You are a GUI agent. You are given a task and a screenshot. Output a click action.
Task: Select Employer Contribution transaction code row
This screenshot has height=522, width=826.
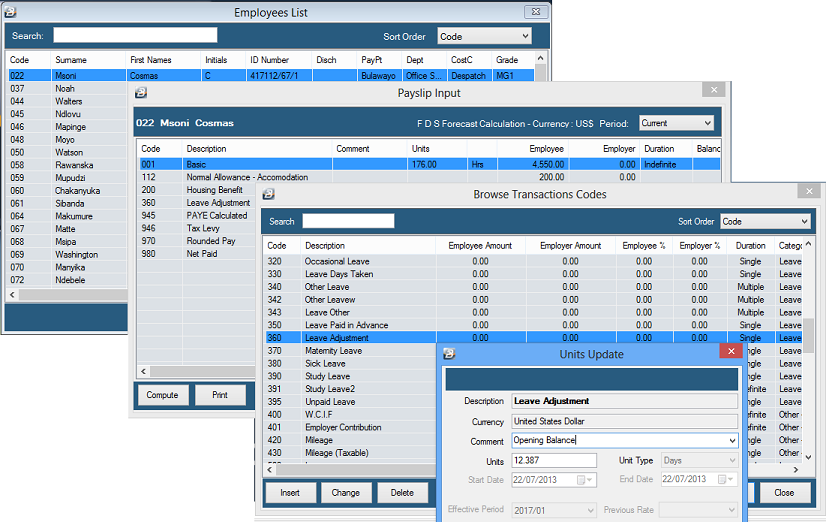point(351,427)
